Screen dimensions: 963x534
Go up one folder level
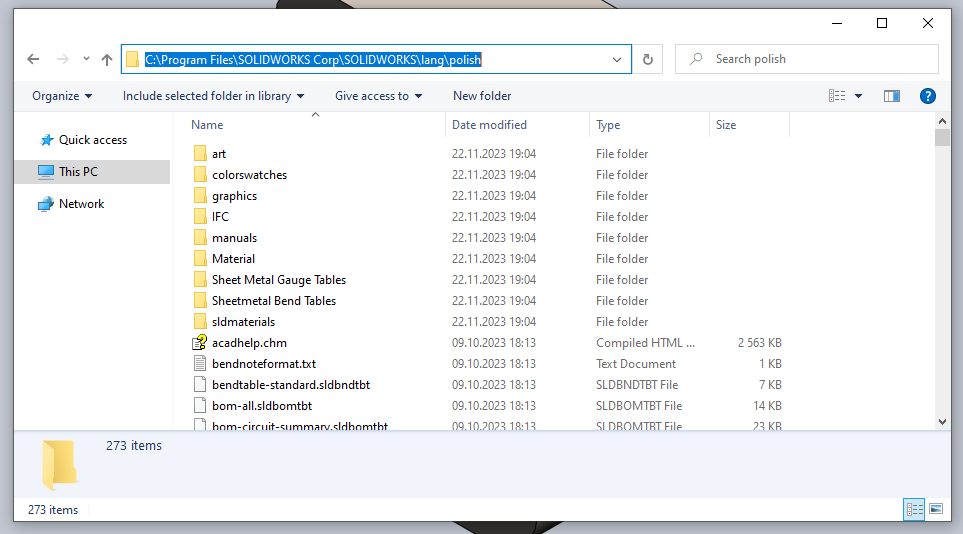pyautogui.click(x=107, y=59)
